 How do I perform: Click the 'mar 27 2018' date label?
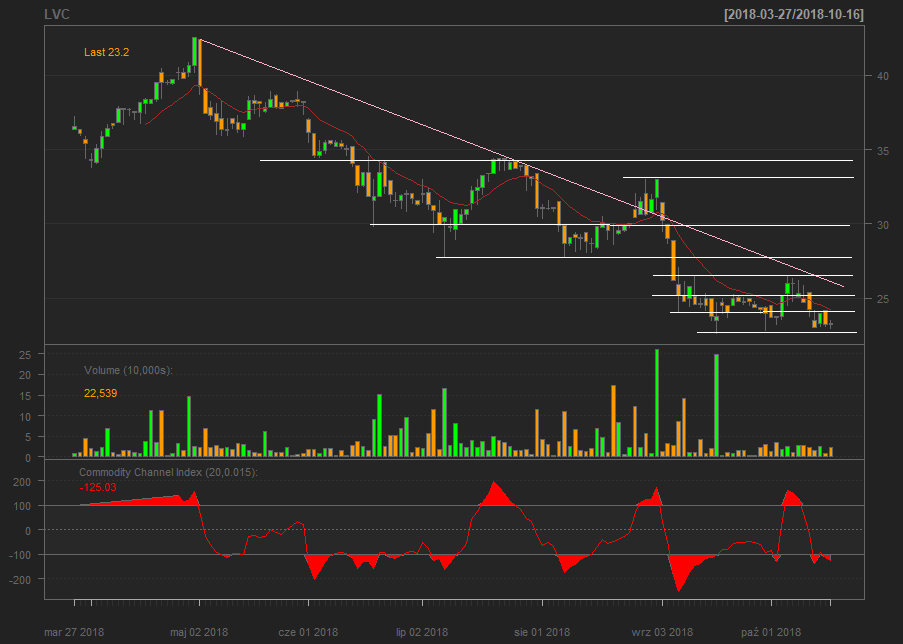74,632
